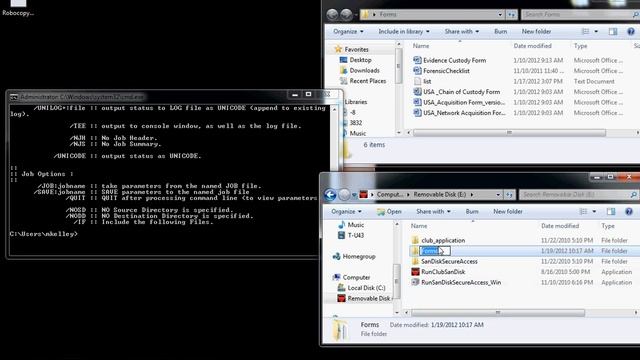Change view icon in Removable Disk window
This screenshot has height=360, width=640.
(x=583, y=211)
